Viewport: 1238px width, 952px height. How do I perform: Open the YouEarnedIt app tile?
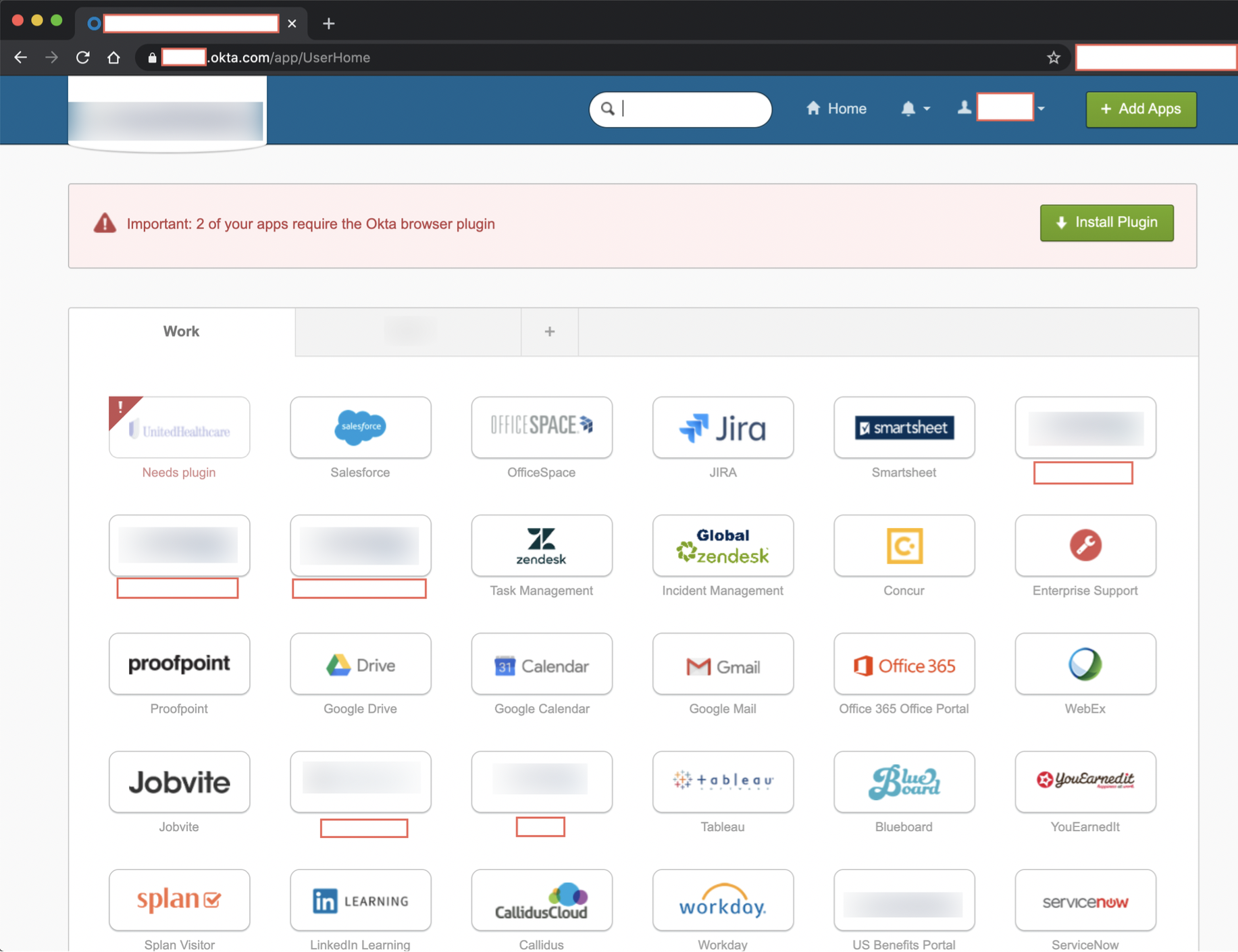tap(1085, 782)
